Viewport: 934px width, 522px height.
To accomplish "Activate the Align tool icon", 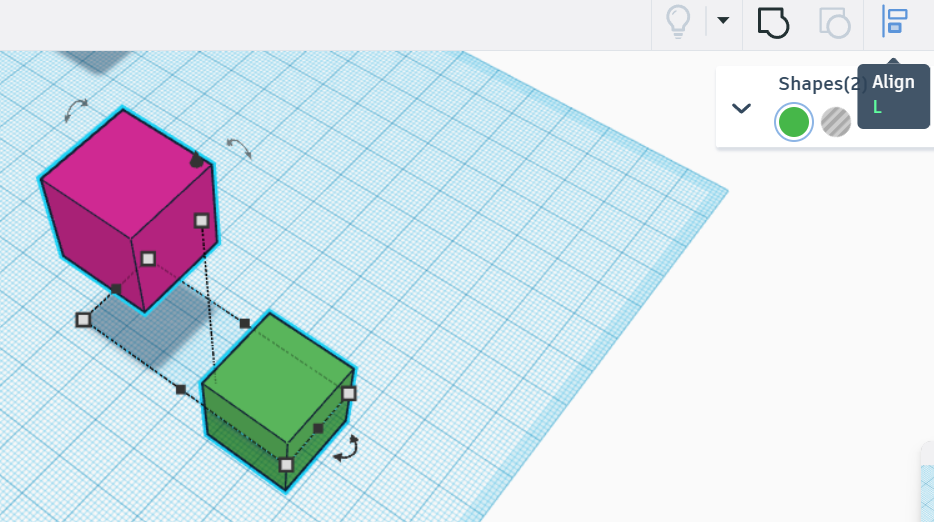I will (x=894, y=21).
